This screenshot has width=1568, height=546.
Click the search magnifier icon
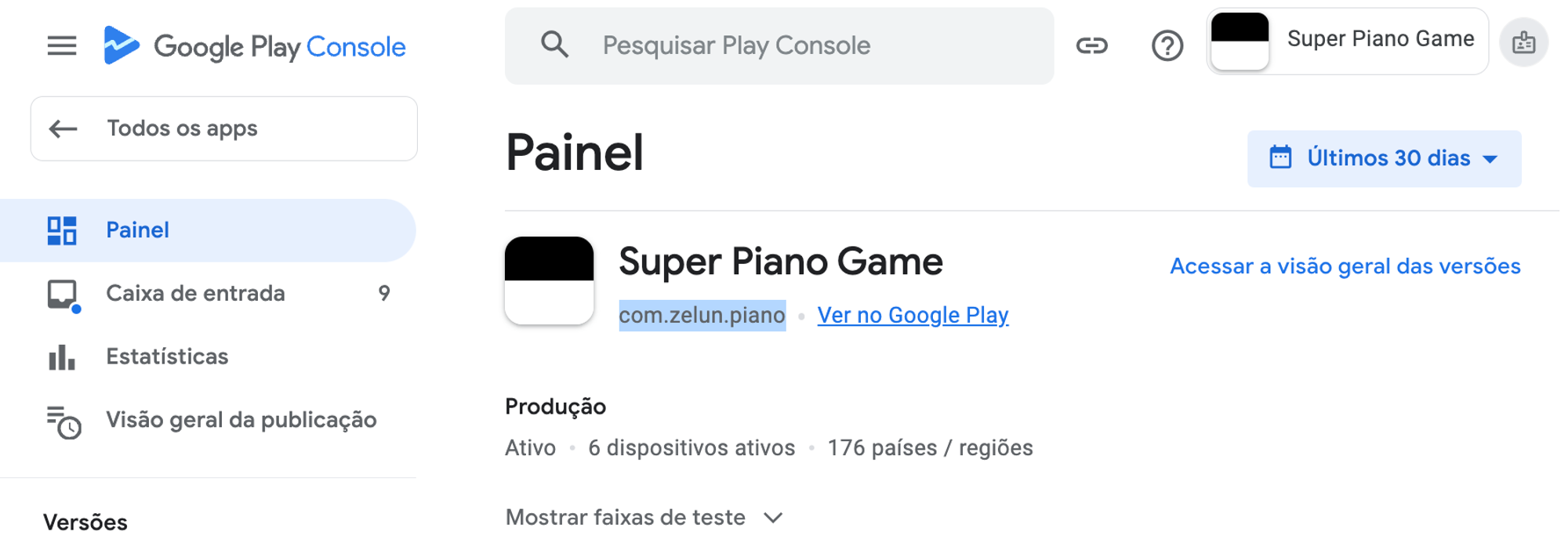[554, 45]
